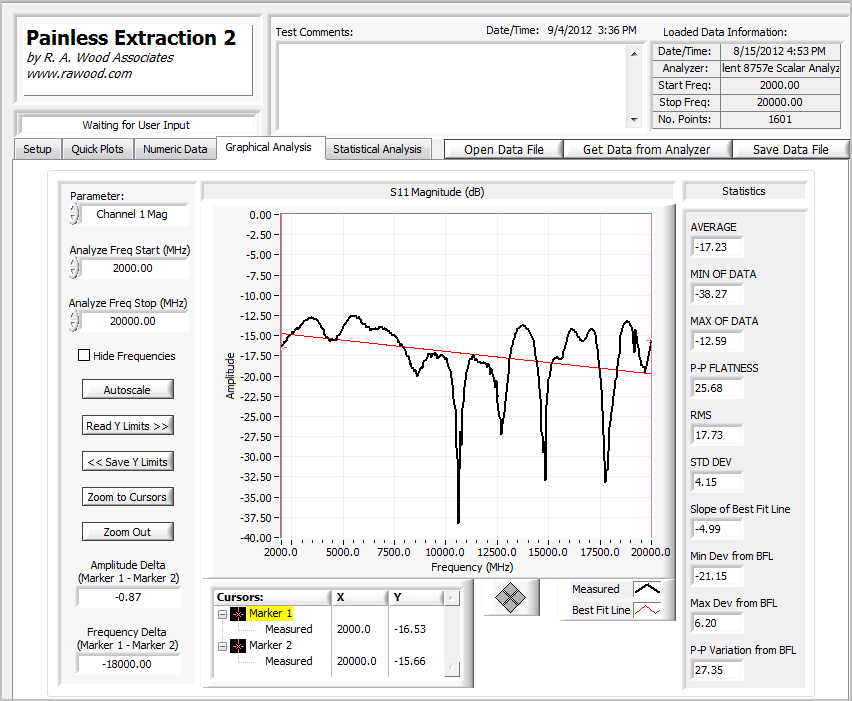Switch to the Quick Plots tab
The height and width of the screenshot is (701, 852).
coord(97,149)
